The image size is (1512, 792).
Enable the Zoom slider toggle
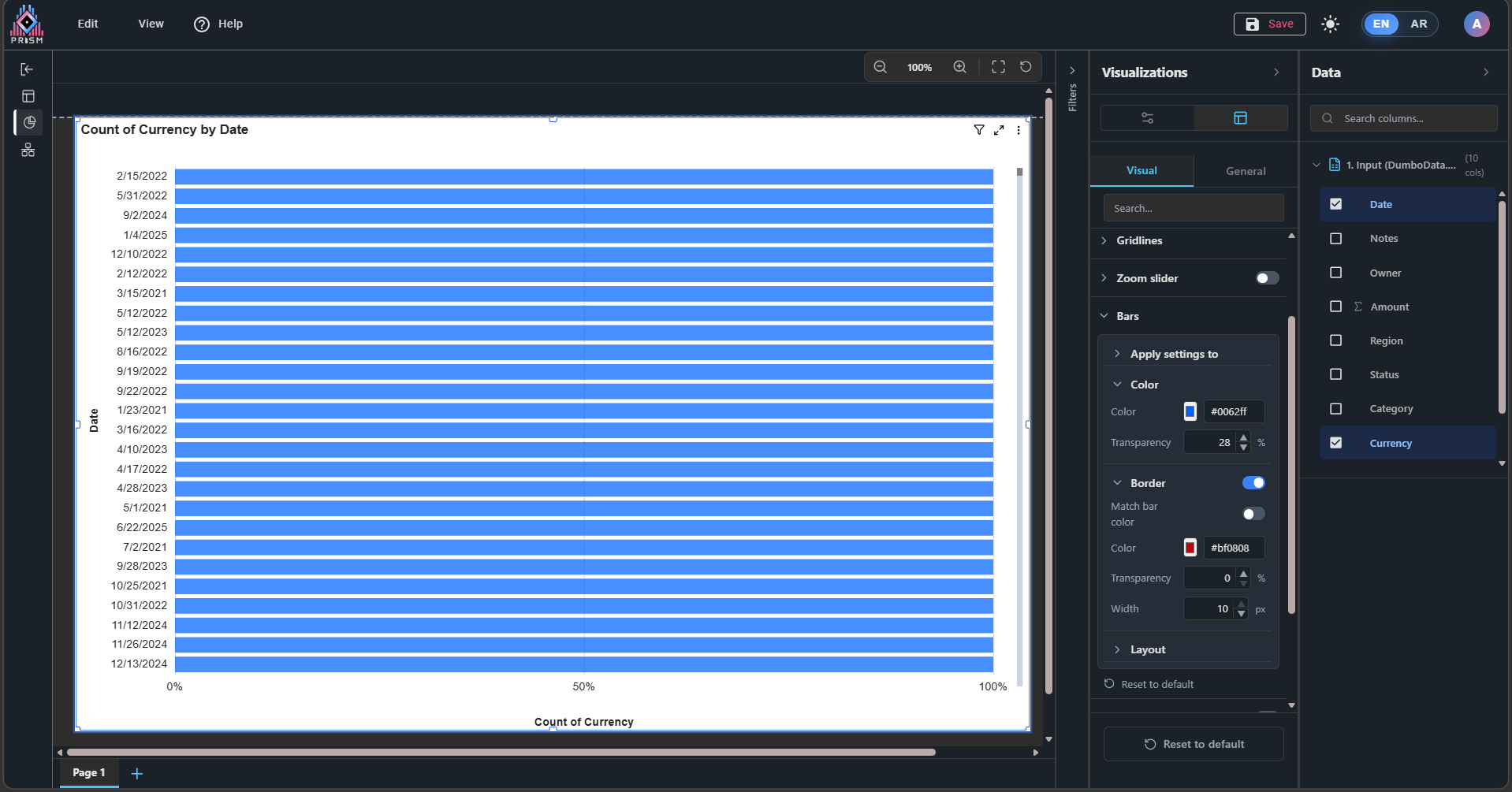coord(1267,278)
